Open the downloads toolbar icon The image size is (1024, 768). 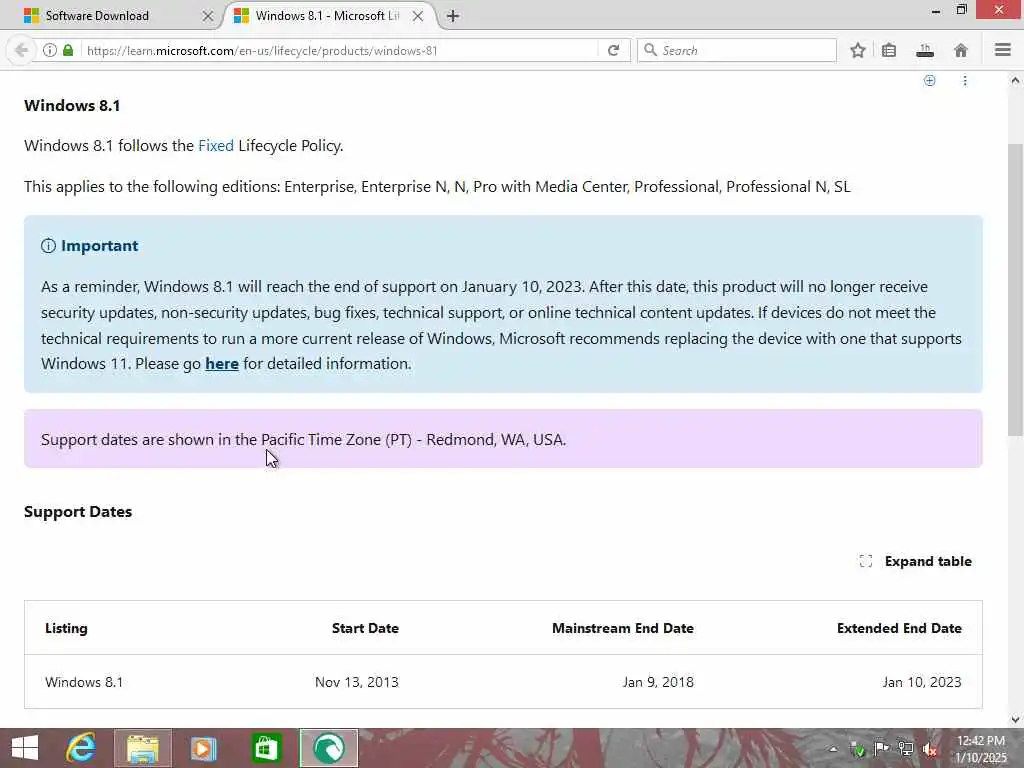tap(925, 50)
